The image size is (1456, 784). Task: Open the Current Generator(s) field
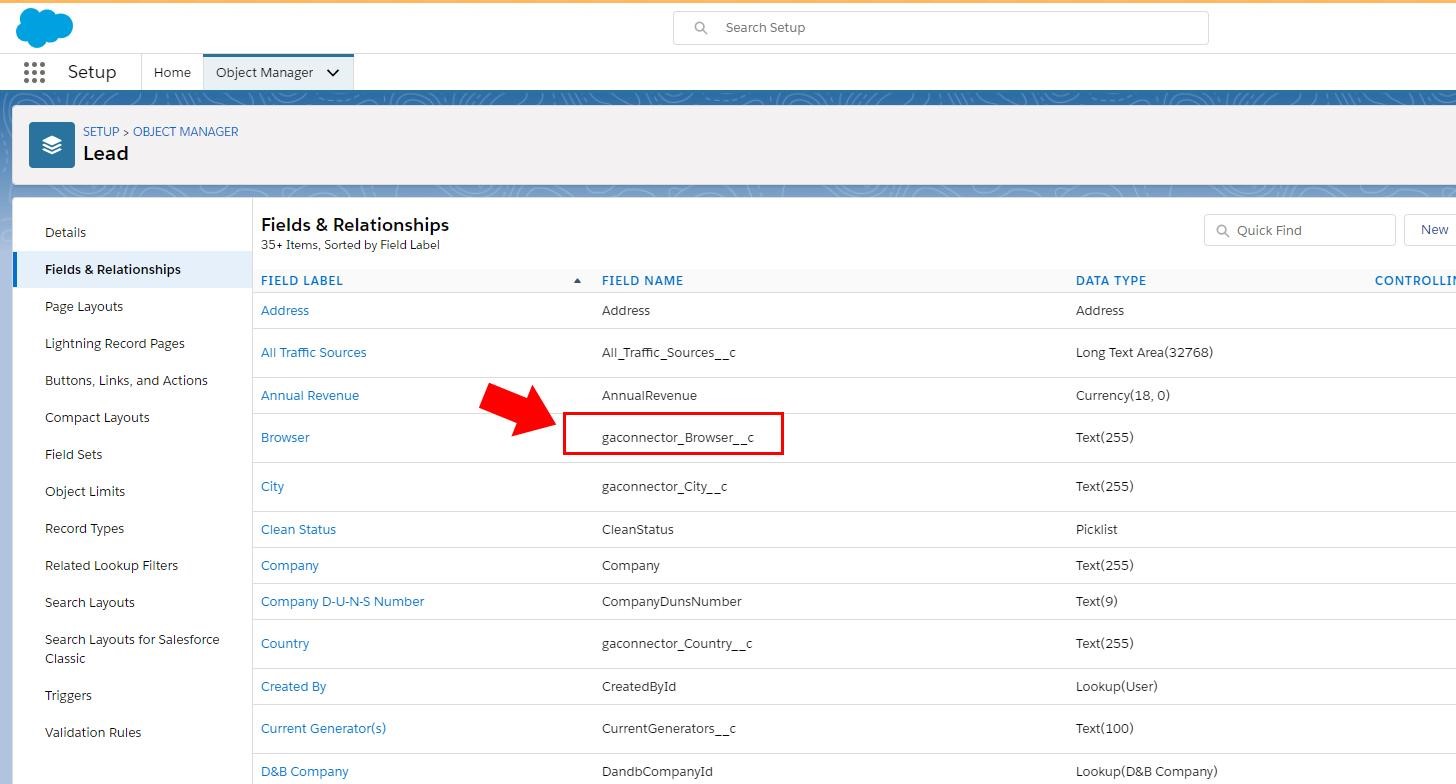(x=323, y=729)
